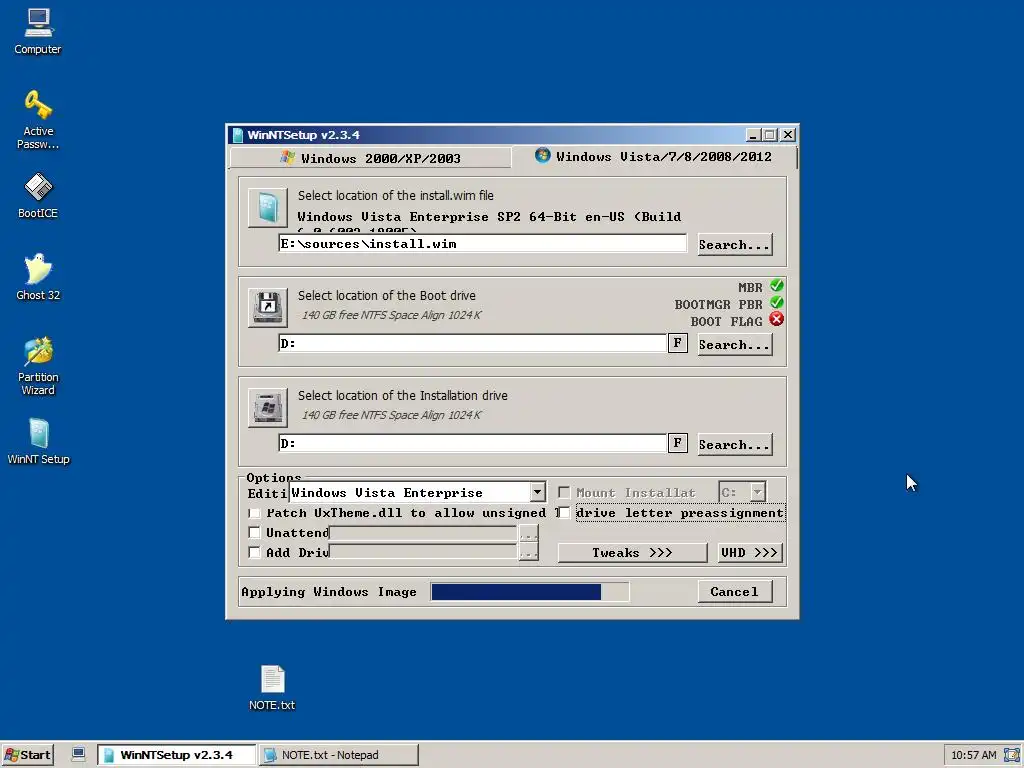The image size is (1024, 768).
Task: Switch to NOTE.txt - Notepad taskbar button
Action: [338, 755]
